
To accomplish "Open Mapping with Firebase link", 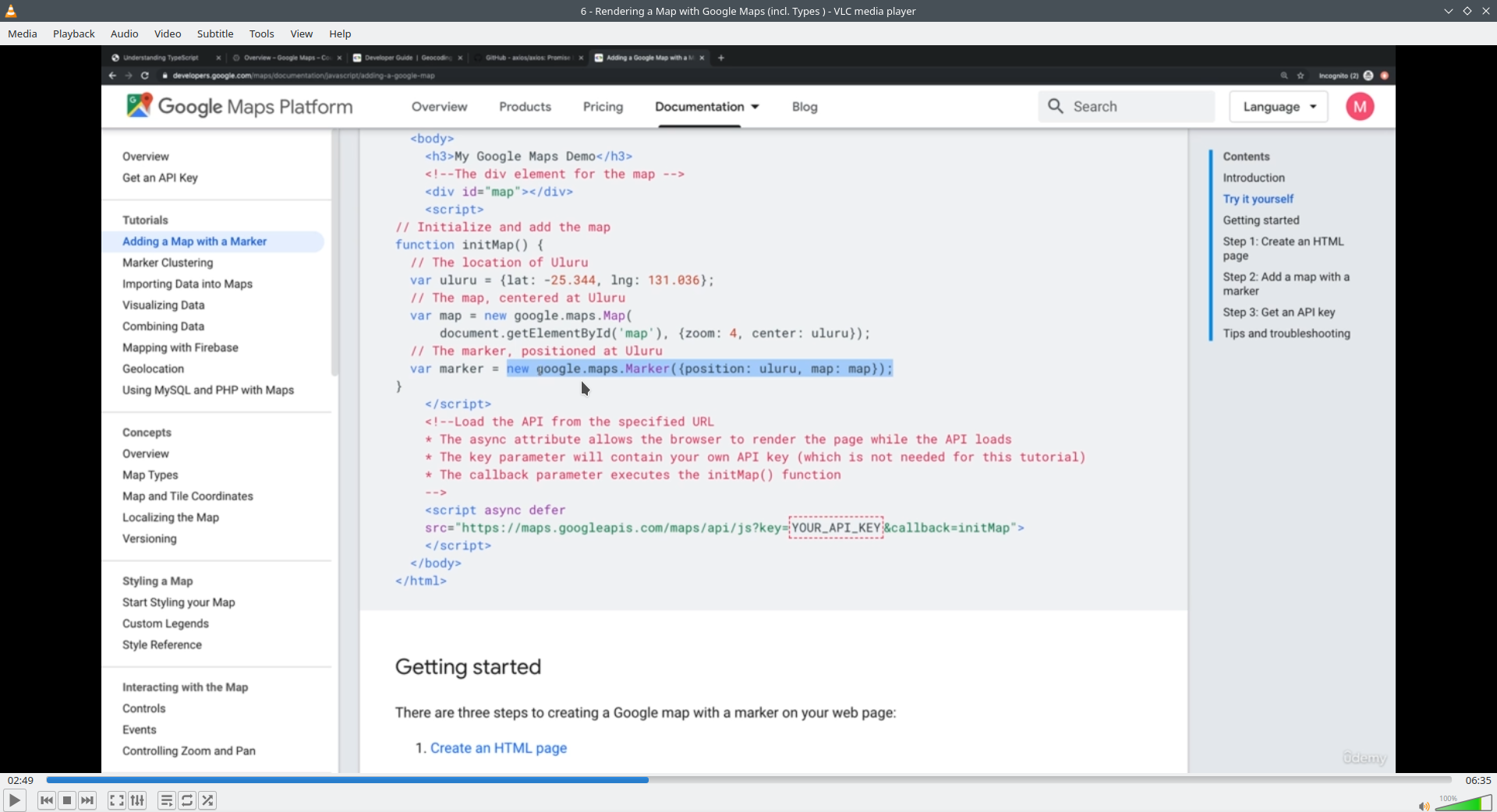I will pos(180,348).
